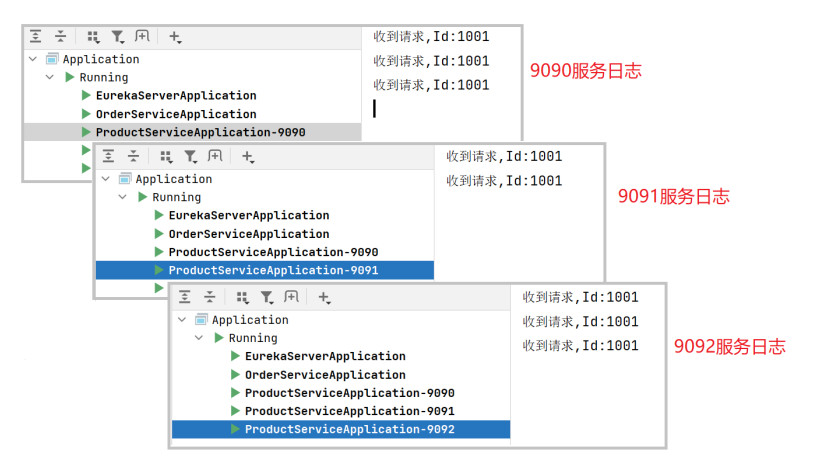Click Application window icon in 9091 panel
Image resolution: width=824 pixels, height=470 pixels.
(x=125, y=179)
